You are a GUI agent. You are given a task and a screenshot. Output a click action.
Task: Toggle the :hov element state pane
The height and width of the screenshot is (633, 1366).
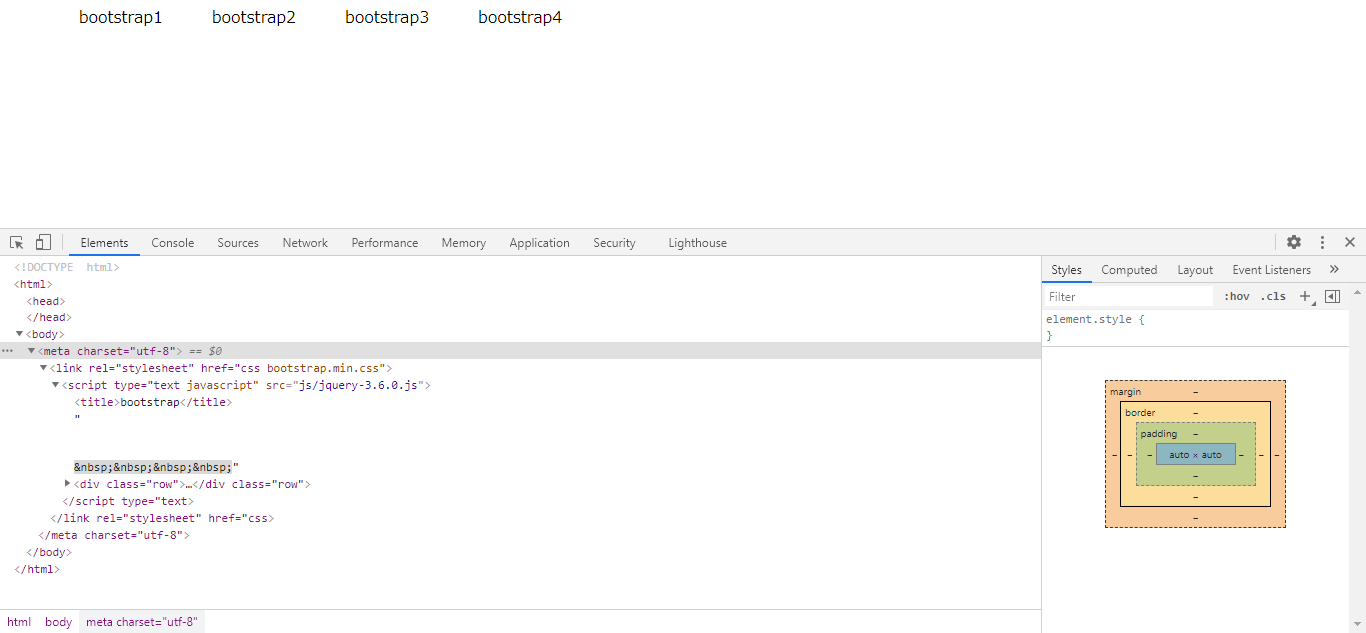(1237, 296)
